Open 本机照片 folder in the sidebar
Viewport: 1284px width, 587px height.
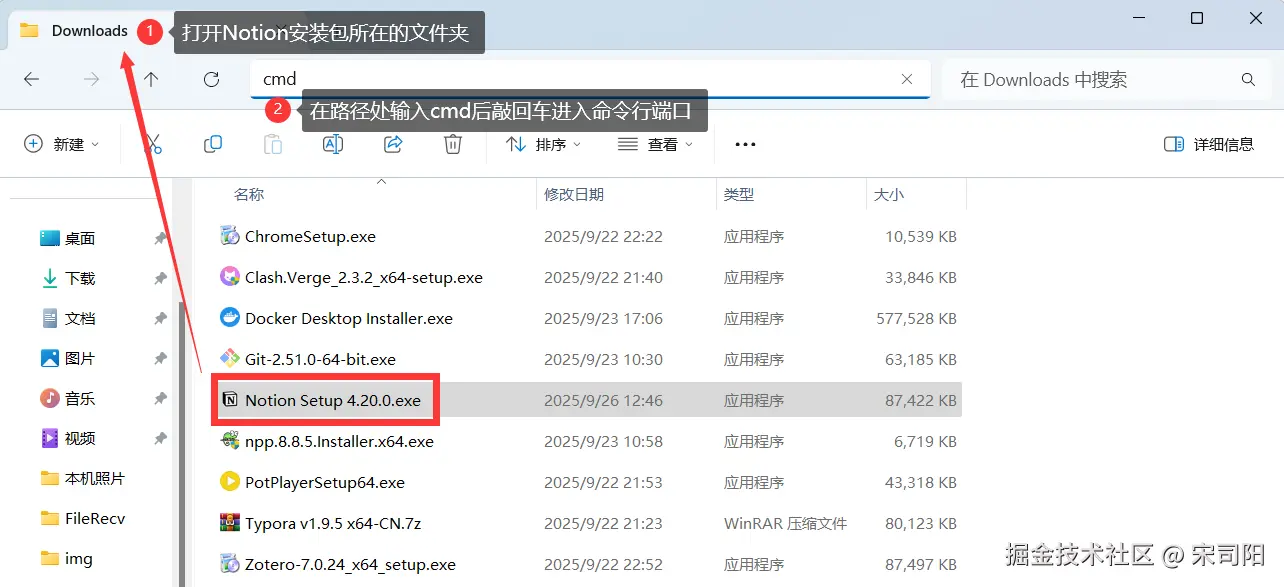(x=95, y=478)
